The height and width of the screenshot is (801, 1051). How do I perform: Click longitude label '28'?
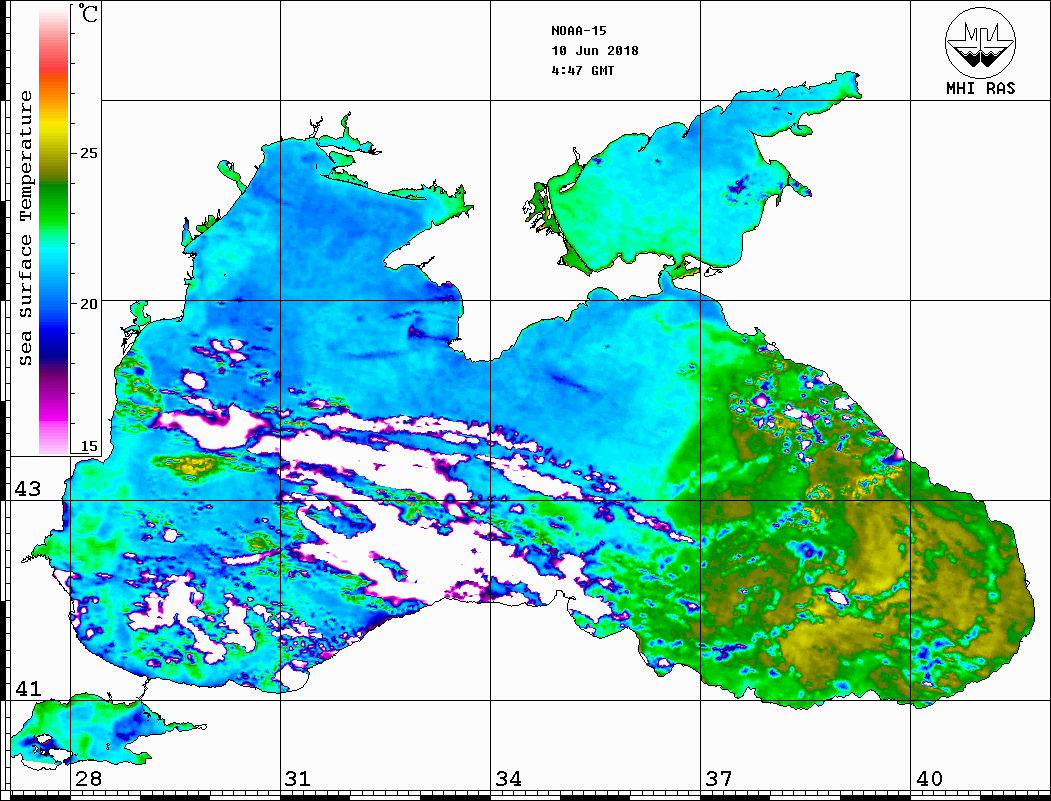pos(88,779)
